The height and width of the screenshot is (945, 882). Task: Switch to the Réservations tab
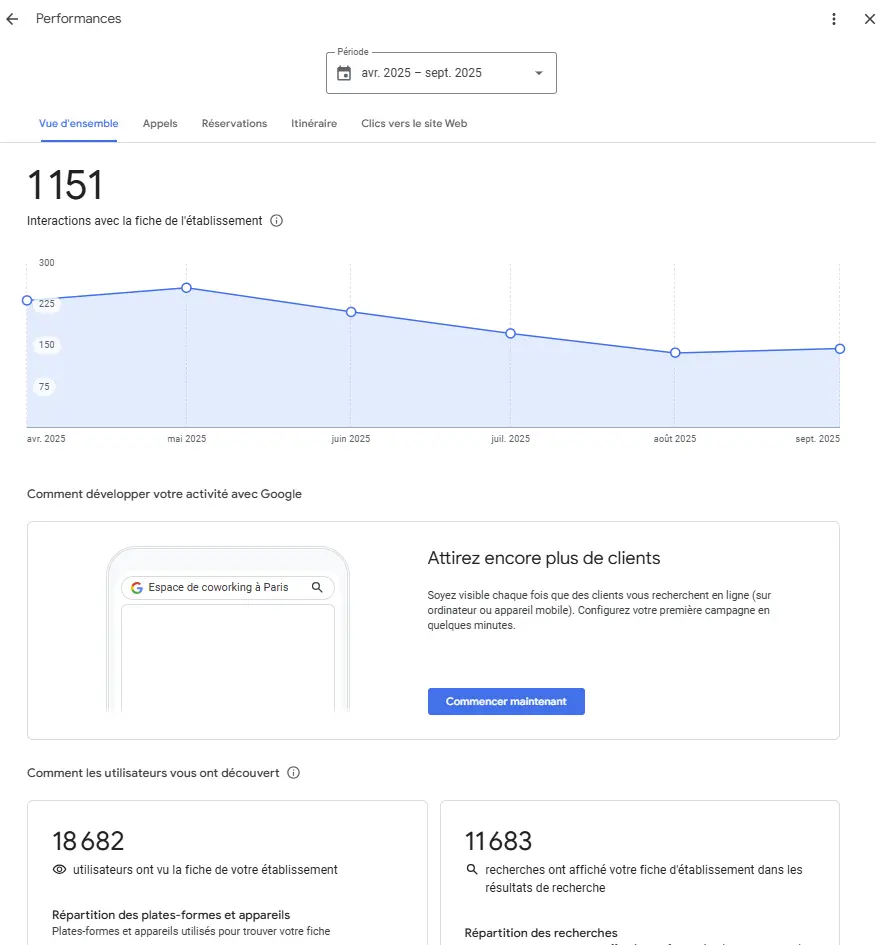click(x=234, y=124)
